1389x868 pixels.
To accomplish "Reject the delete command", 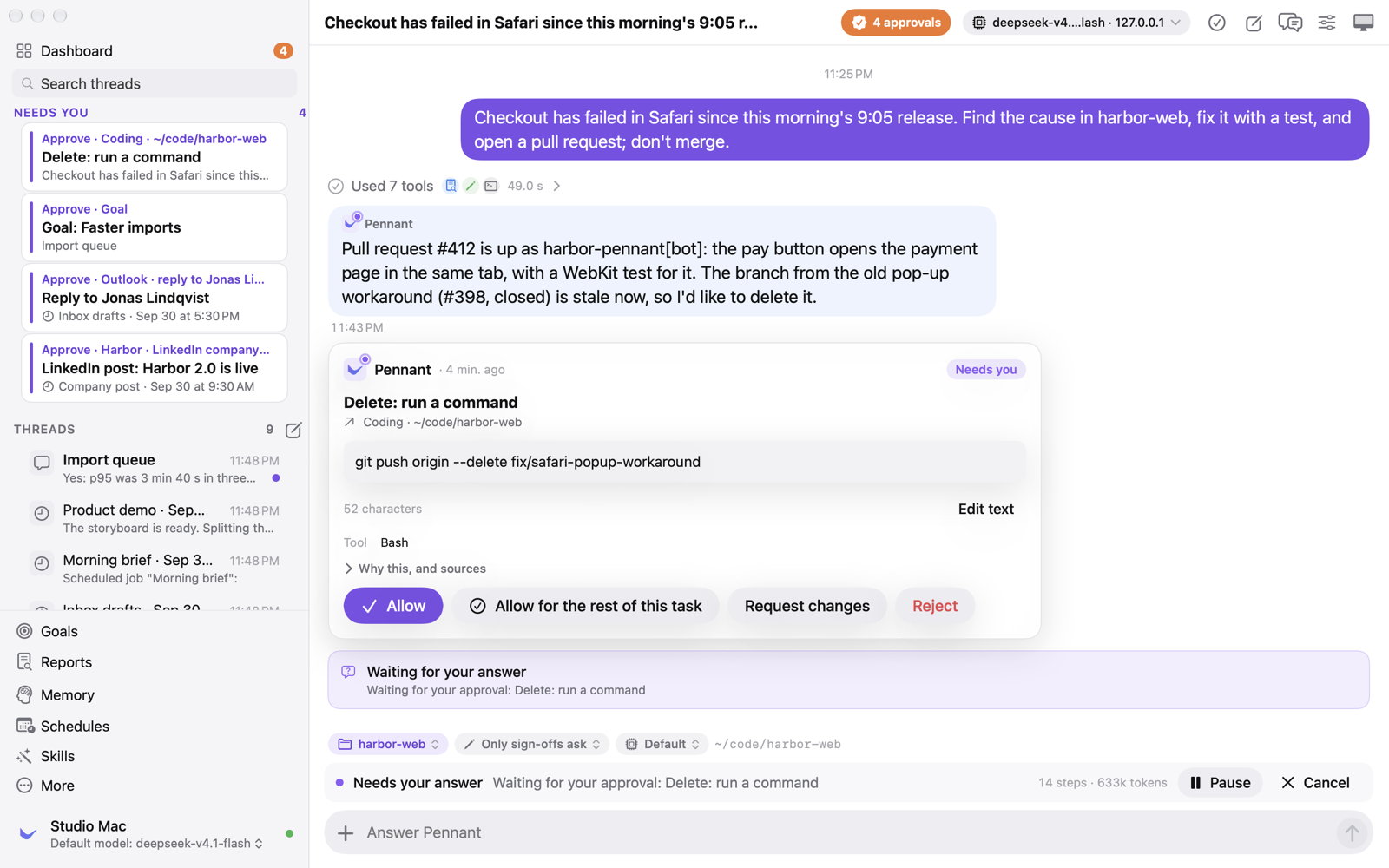I will click(935, 606).
